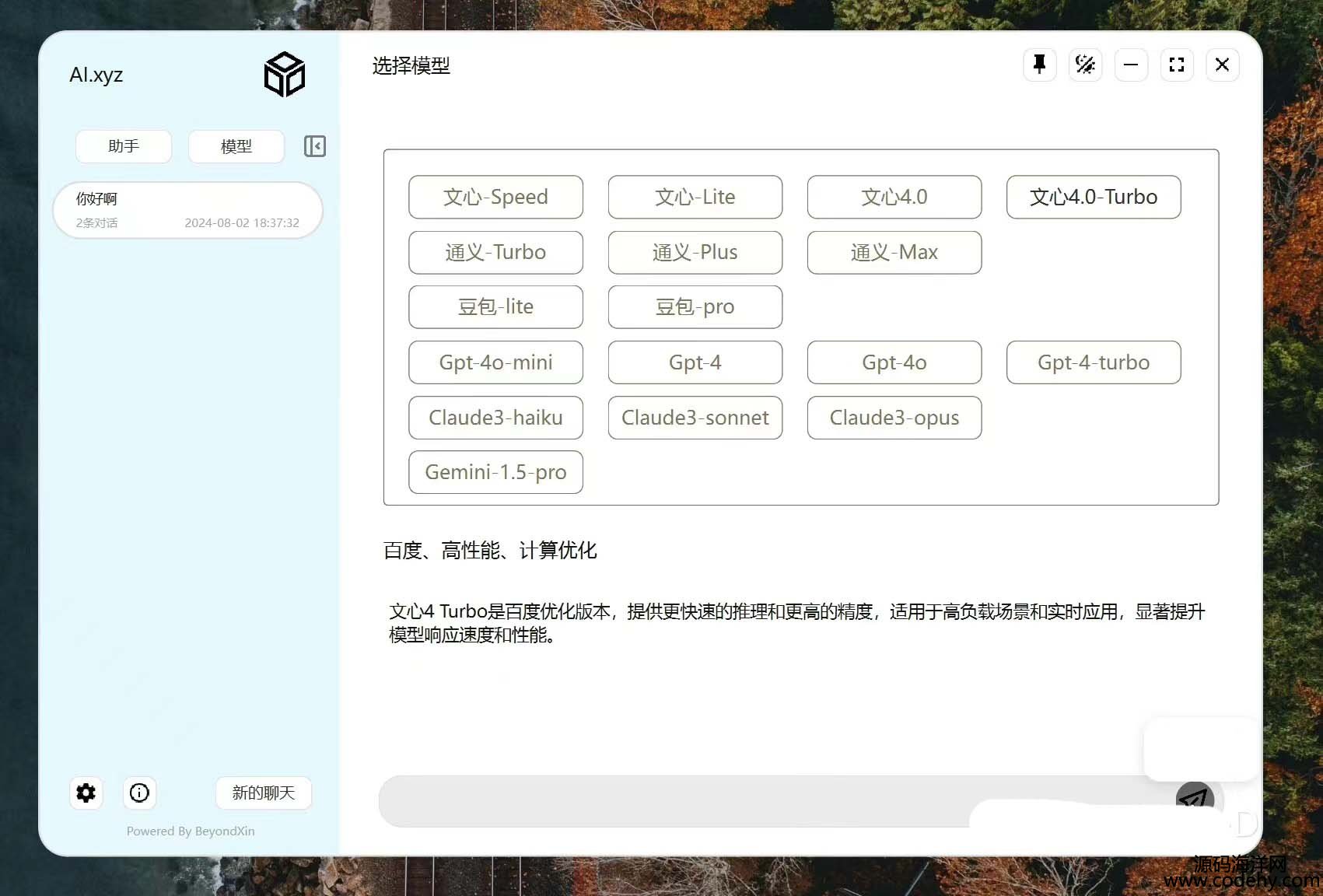Select the 通义-Turbo model

click(x=495, y=252)
